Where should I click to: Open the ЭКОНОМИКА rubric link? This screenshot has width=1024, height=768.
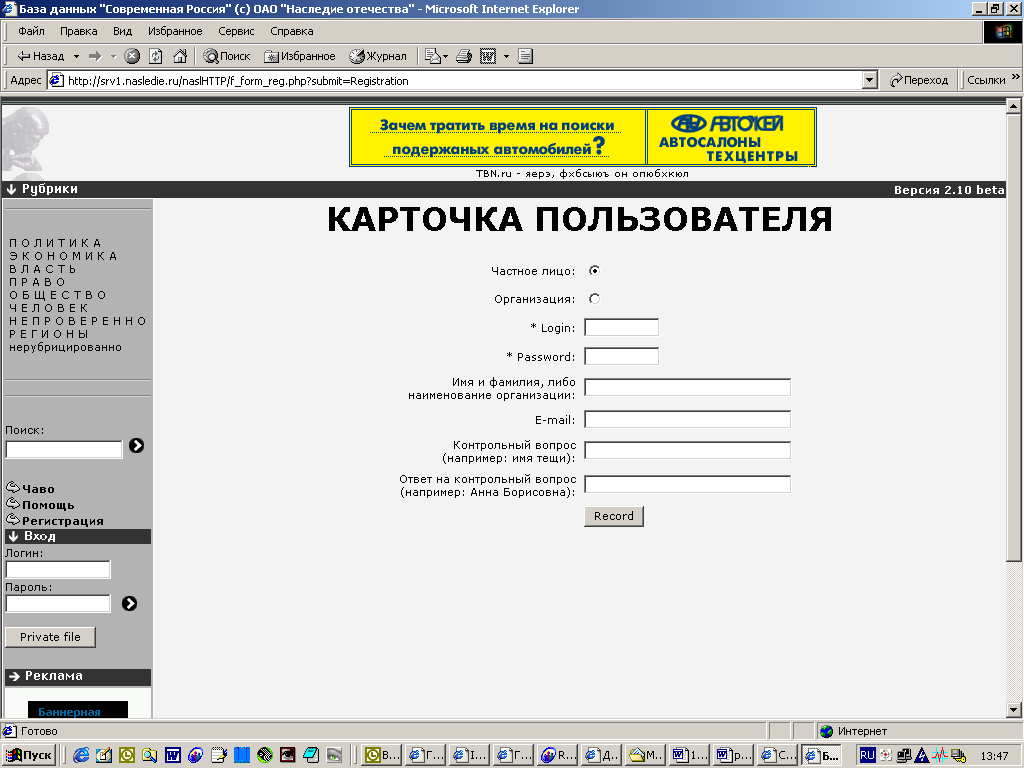(63, 256)
